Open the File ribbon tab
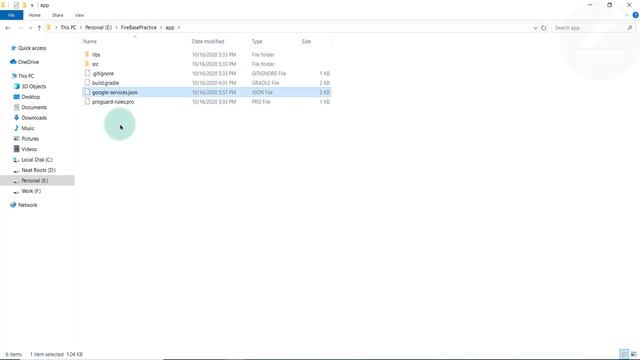This screenshot has width=640, height=360. tap(11, 15)
